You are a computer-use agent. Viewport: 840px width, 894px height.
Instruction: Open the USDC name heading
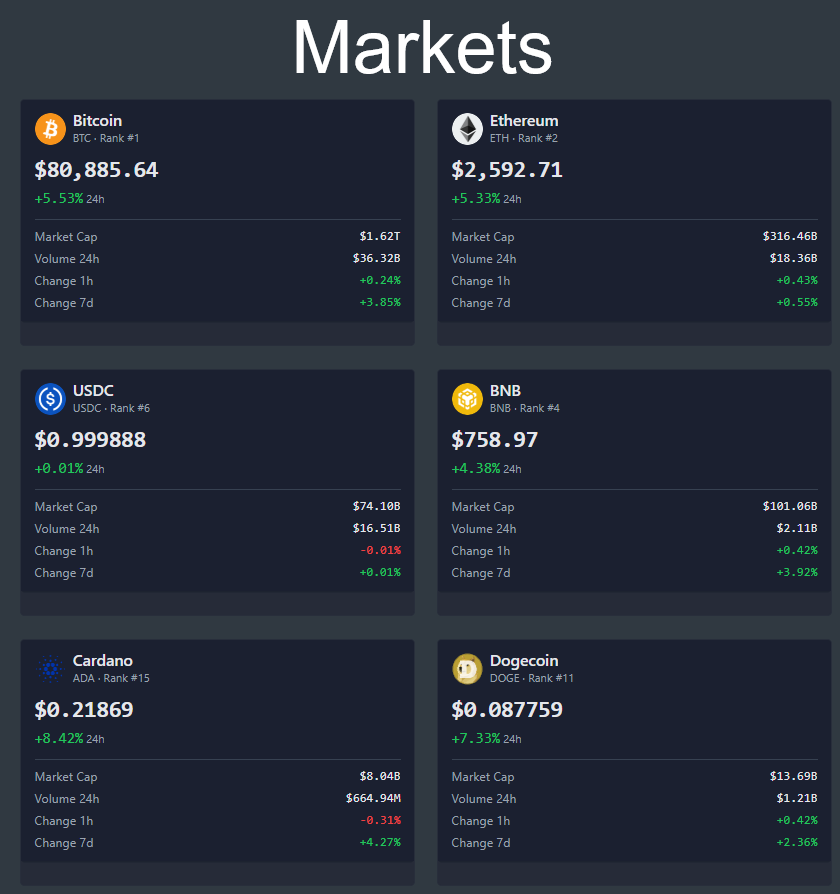tap(93, 391)
